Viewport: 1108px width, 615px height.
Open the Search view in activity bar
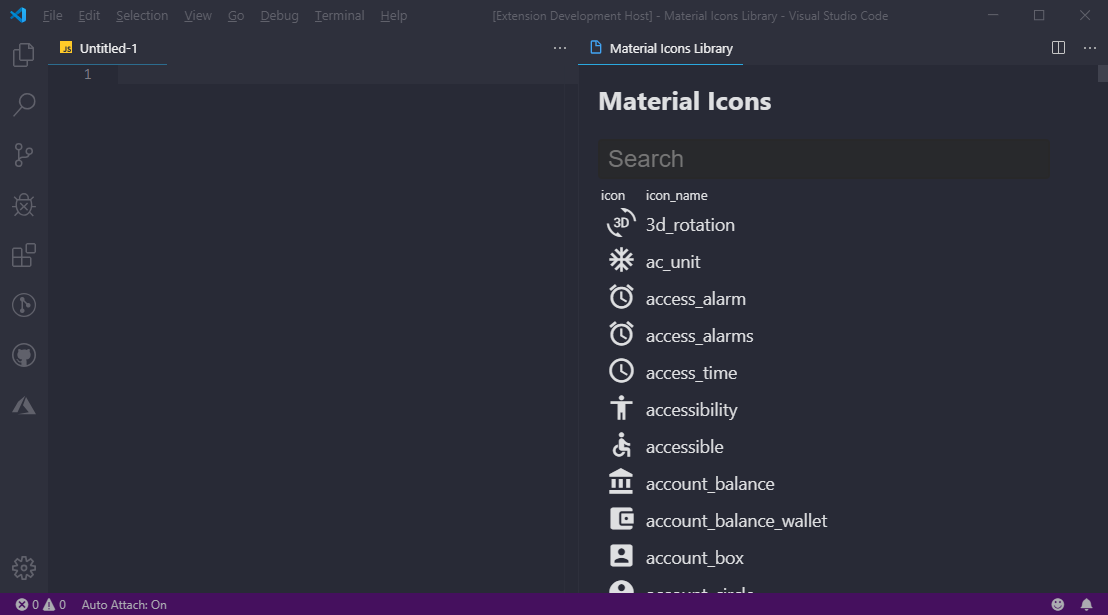point(24,105)
